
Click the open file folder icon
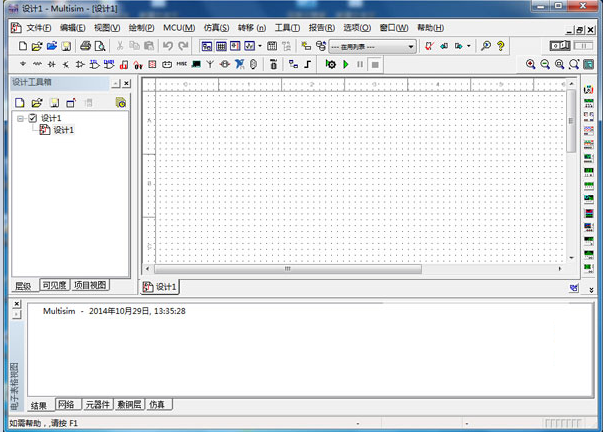pos(37,46)
